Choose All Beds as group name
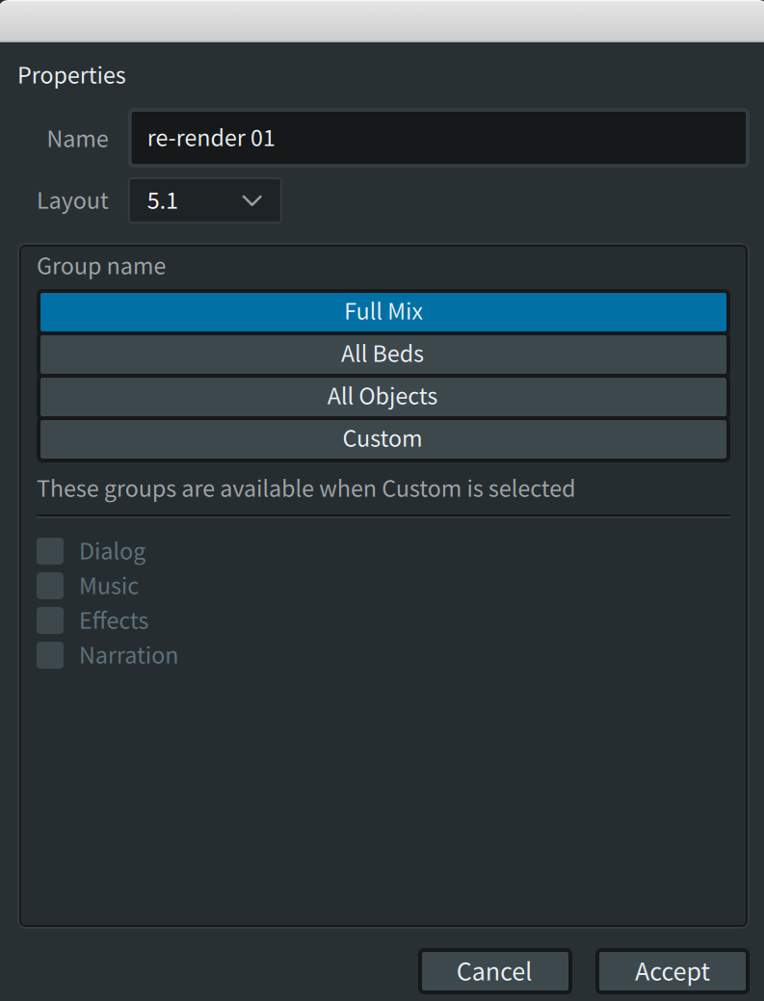The height and width of the screenshot is (1001, 764). 383,353
